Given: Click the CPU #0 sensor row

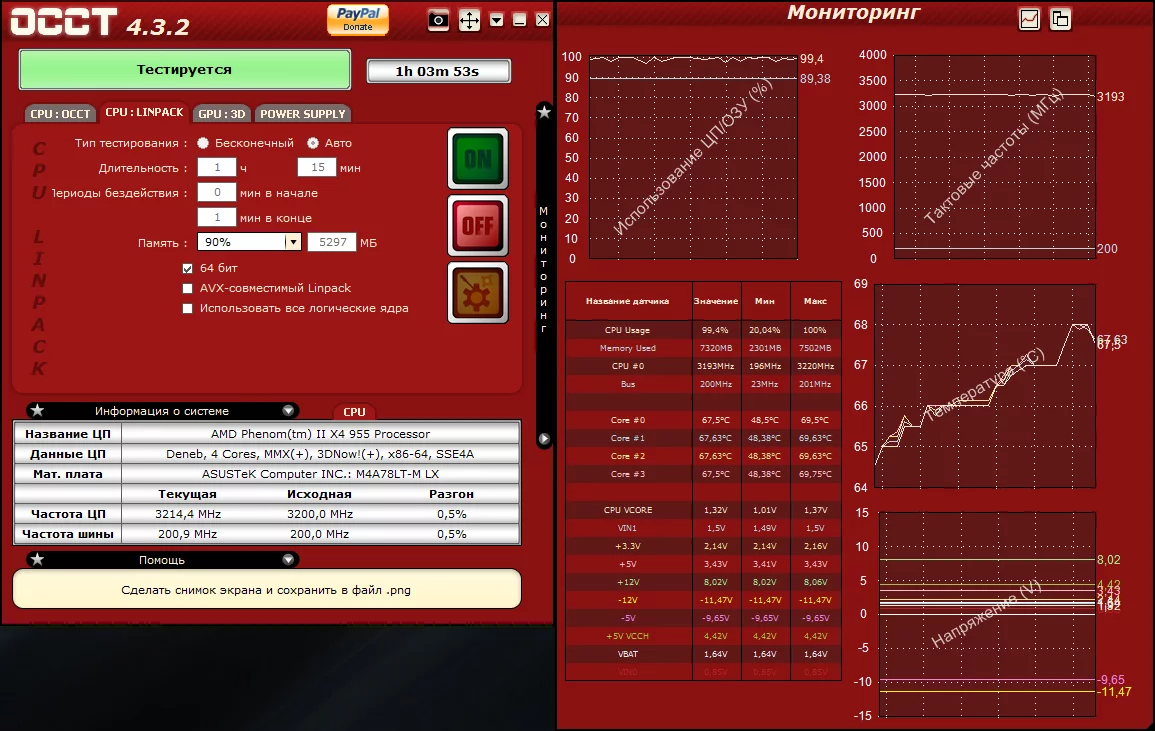Looking at the screenshot, I should pyautogui.click(x=703, y=366).
